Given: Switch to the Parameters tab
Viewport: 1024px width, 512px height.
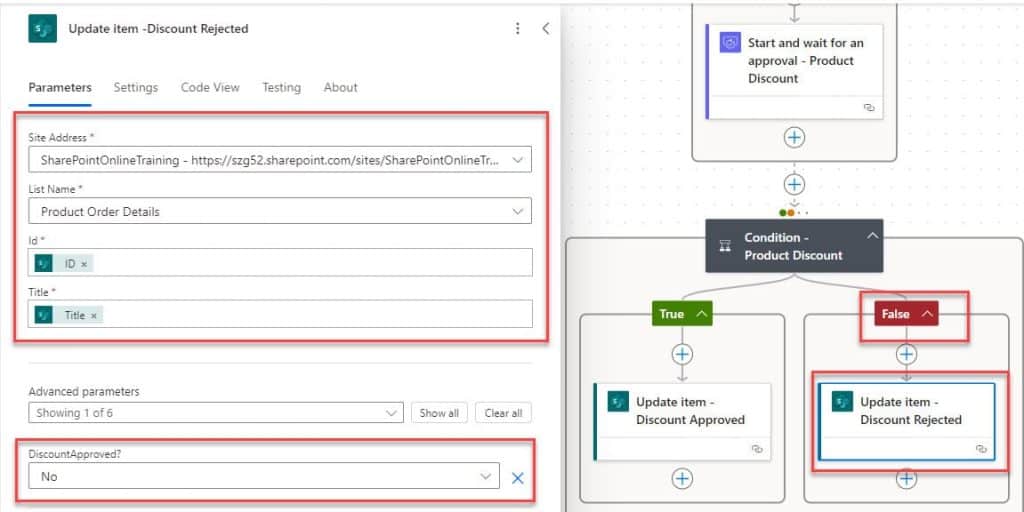Looking at the screenshot, I should pyautogui.click(x=60, y=88).
